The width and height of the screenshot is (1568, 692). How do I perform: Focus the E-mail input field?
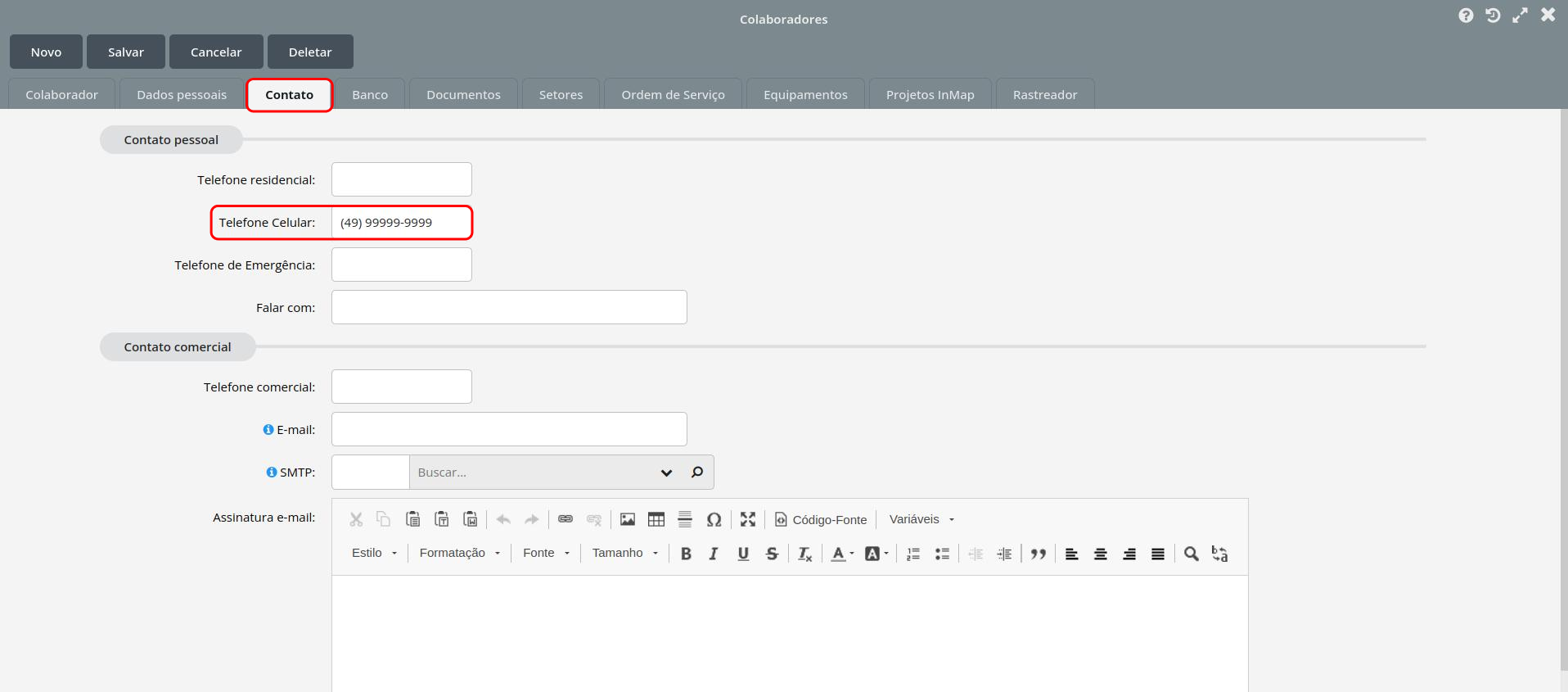click(509, 429)
